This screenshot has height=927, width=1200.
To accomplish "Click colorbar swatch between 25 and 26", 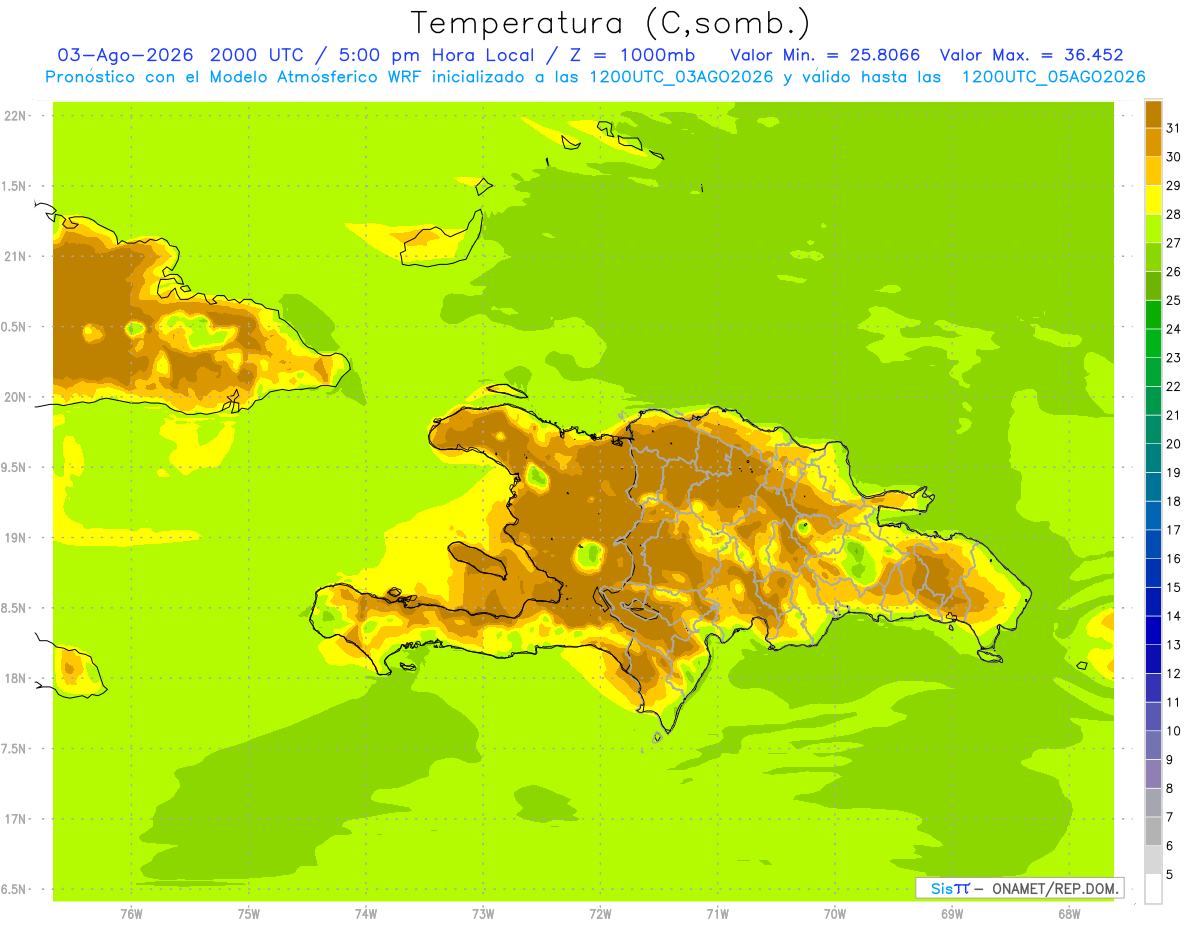I will [x=1153, y=286].
